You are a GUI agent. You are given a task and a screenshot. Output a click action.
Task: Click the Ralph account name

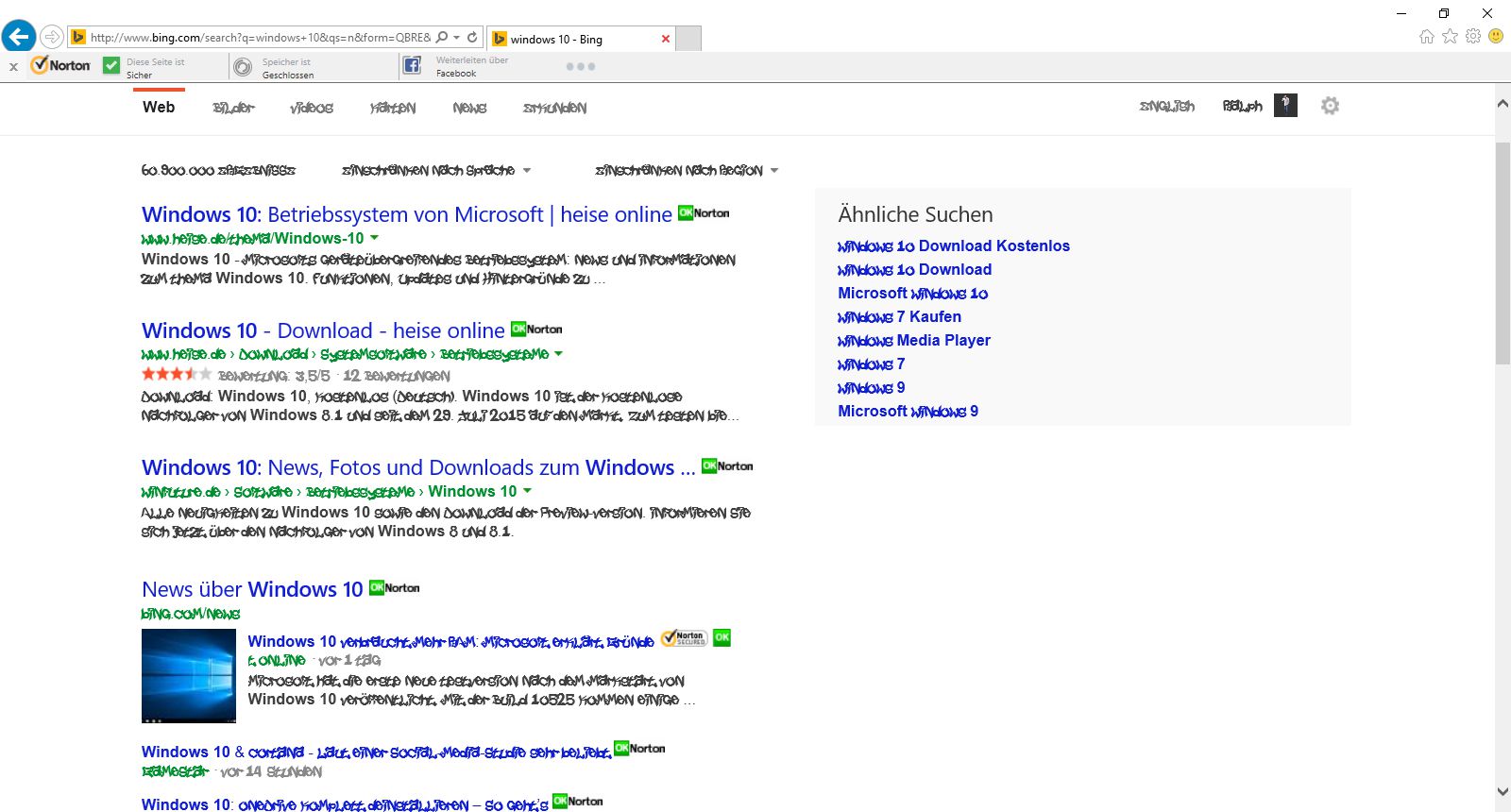click(x=1242, y=106)
